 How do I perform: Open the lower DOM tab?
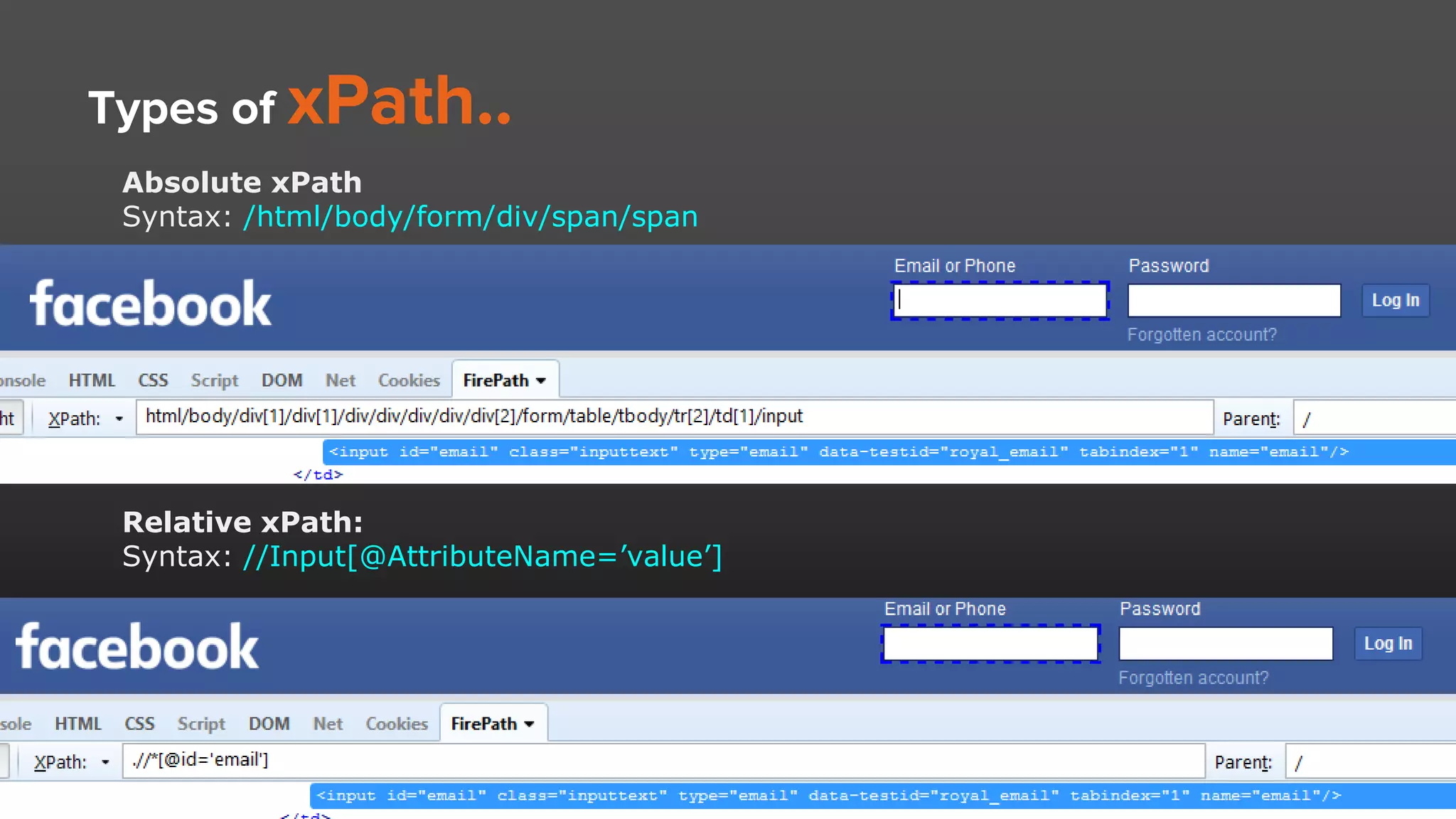(269, 724)
